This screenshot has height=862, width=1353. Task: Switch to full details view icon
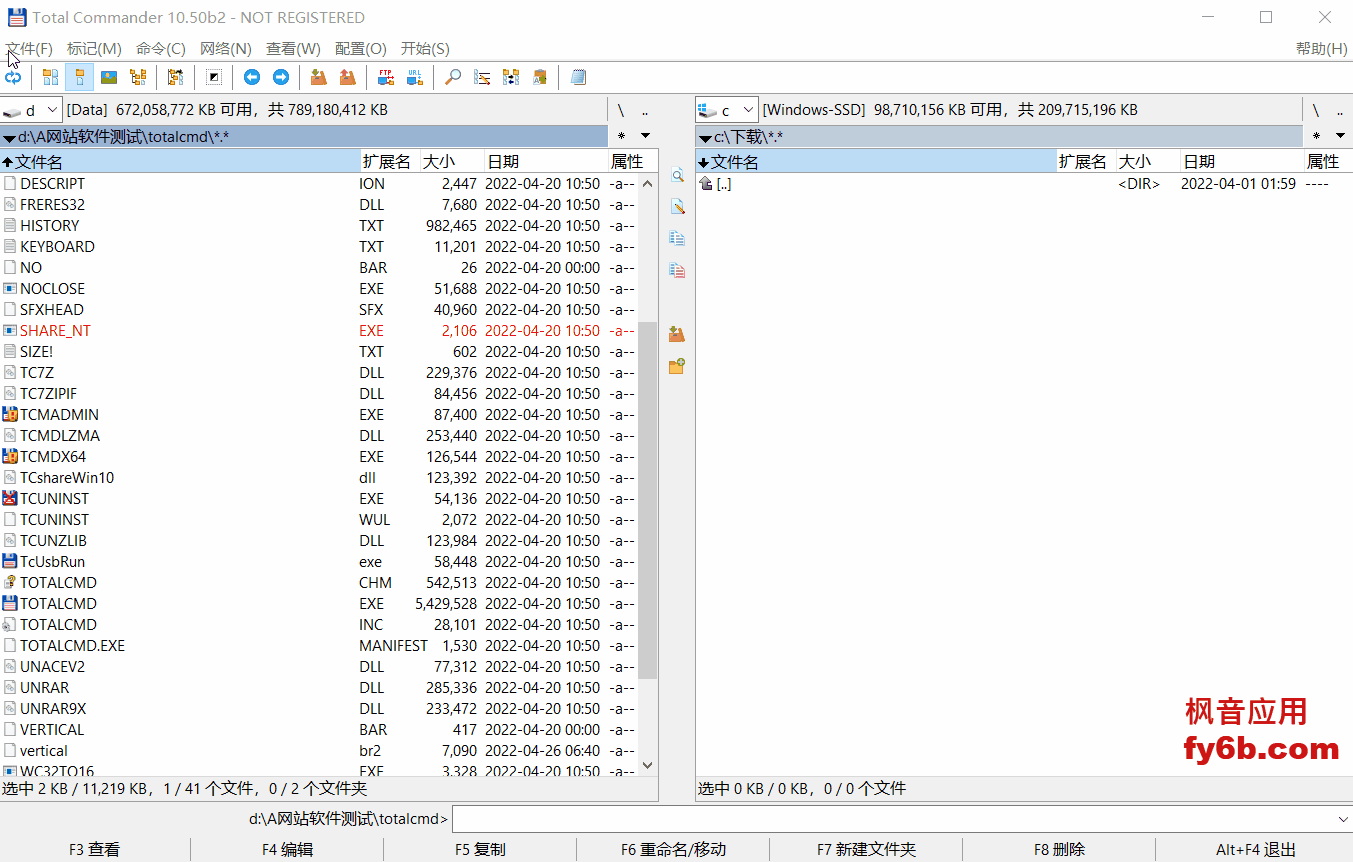[79, 77]
